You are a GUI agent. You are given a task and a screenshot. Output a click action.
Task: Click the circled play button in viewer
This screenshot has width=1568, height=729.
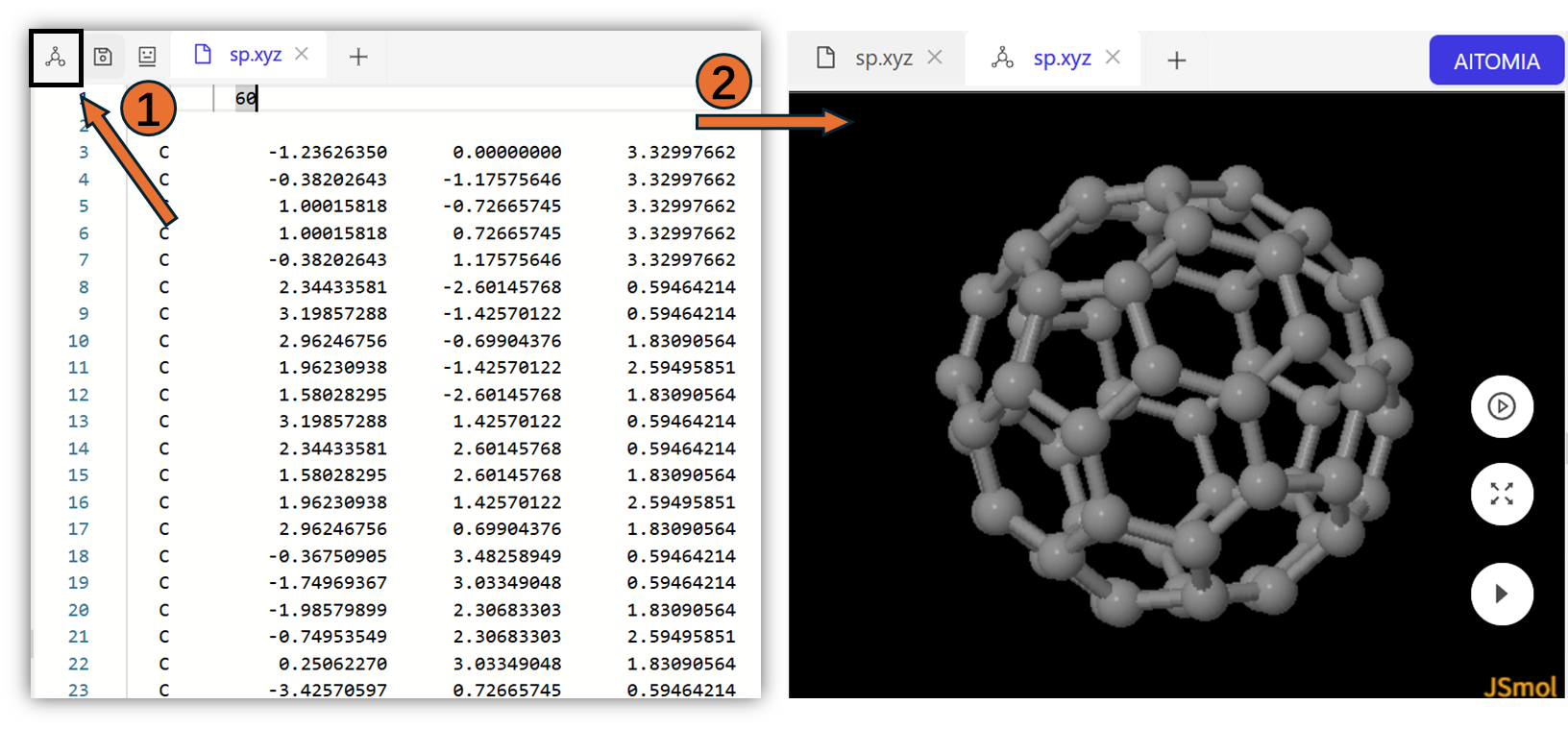(x=1502, y=406)
